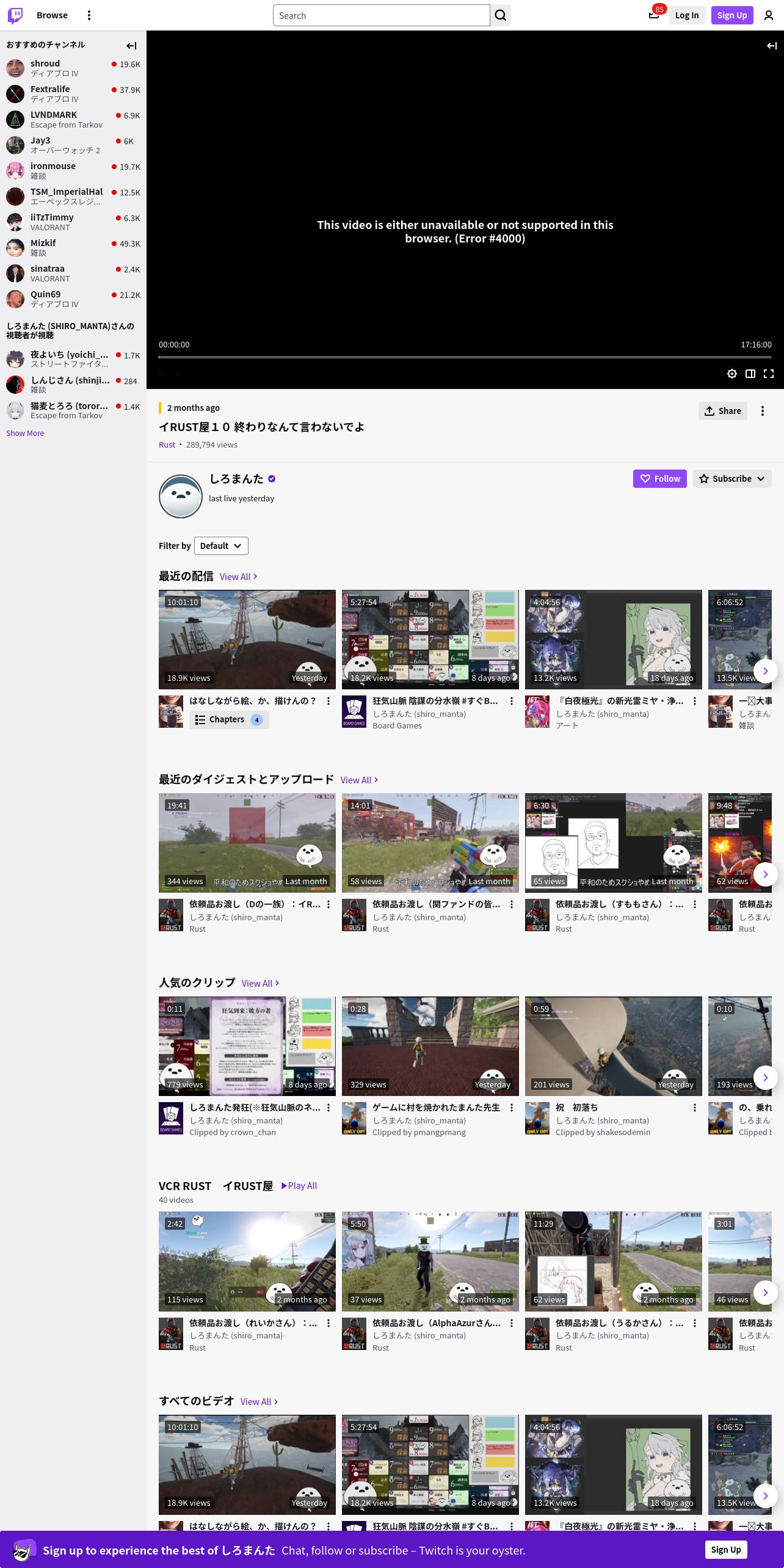Screen dimensions: 784x1568
Task: Open the Subscribe dropdown button
Action: [732, 479]
